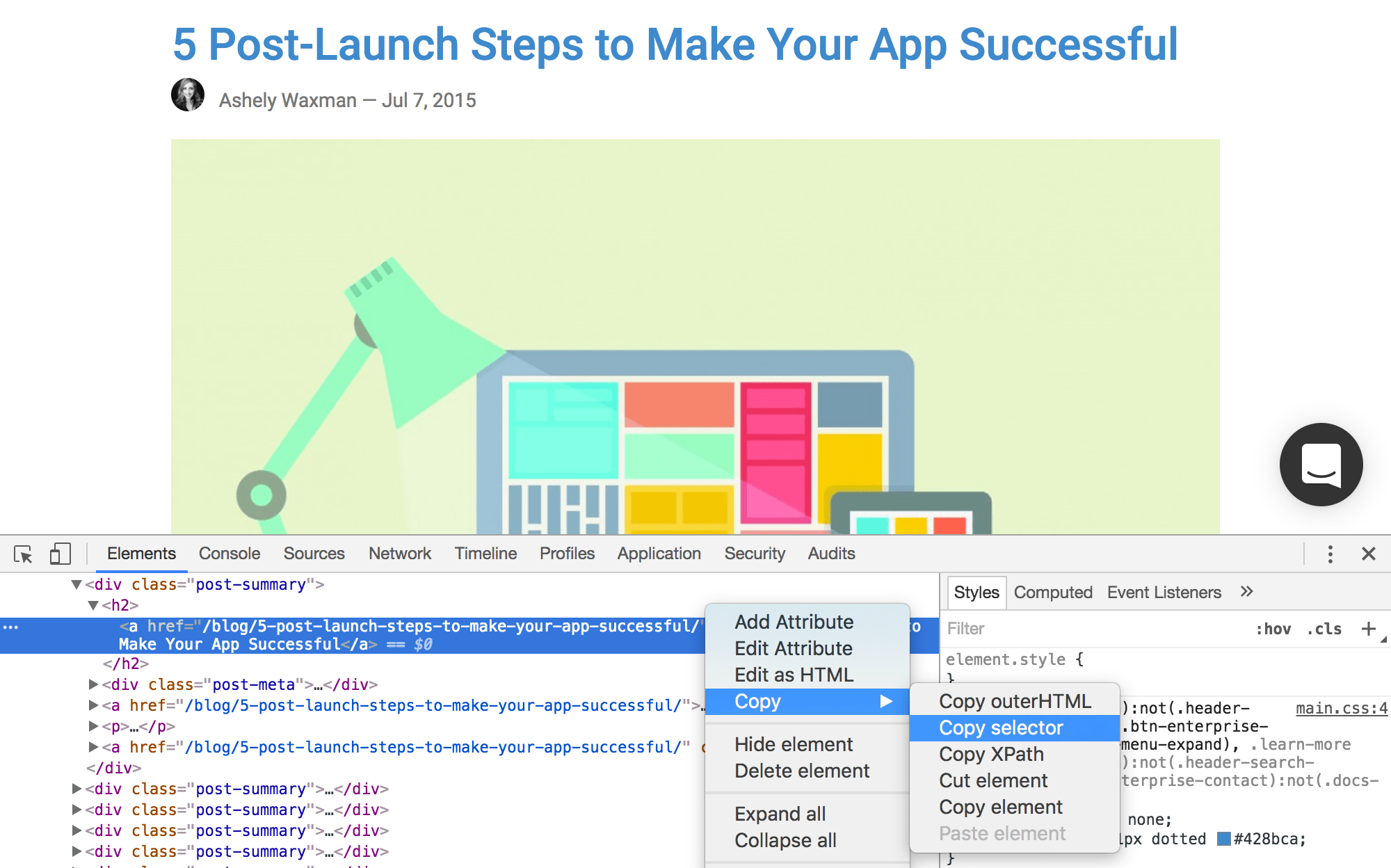
Task: Select the inspect element cursor icon
Action: click(24, 553)
